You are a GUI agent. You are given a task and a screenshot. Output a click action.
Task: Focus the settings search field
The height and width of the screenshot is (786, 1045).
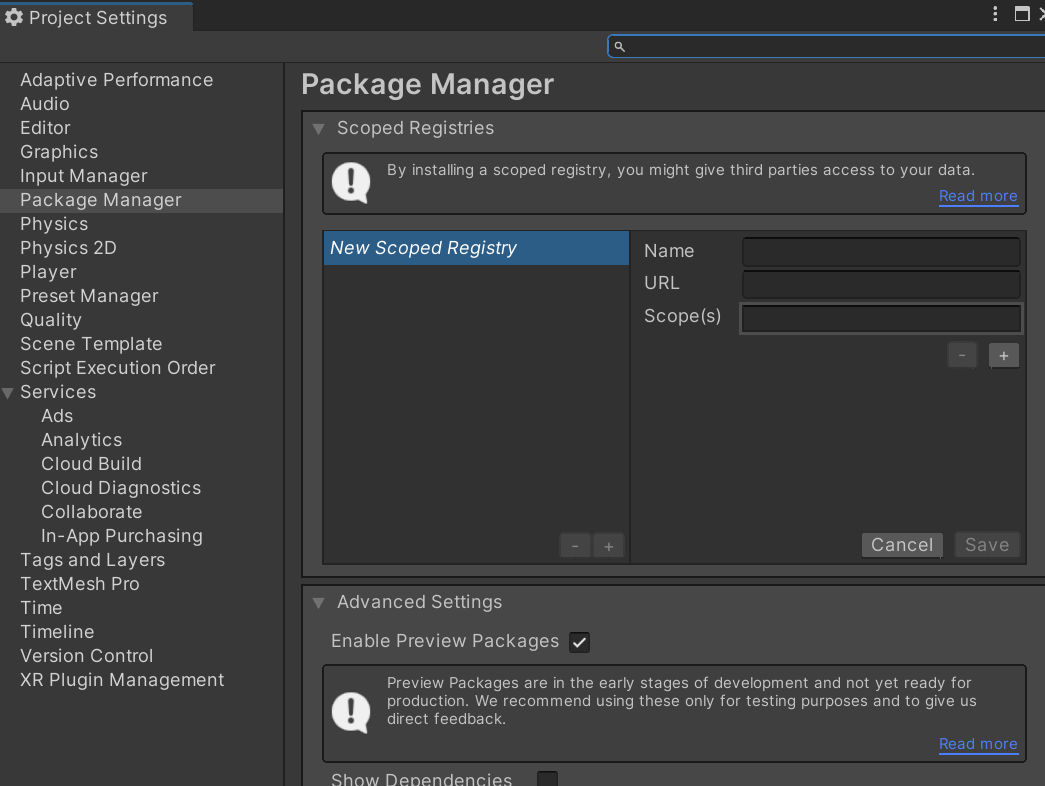(826, 47)
